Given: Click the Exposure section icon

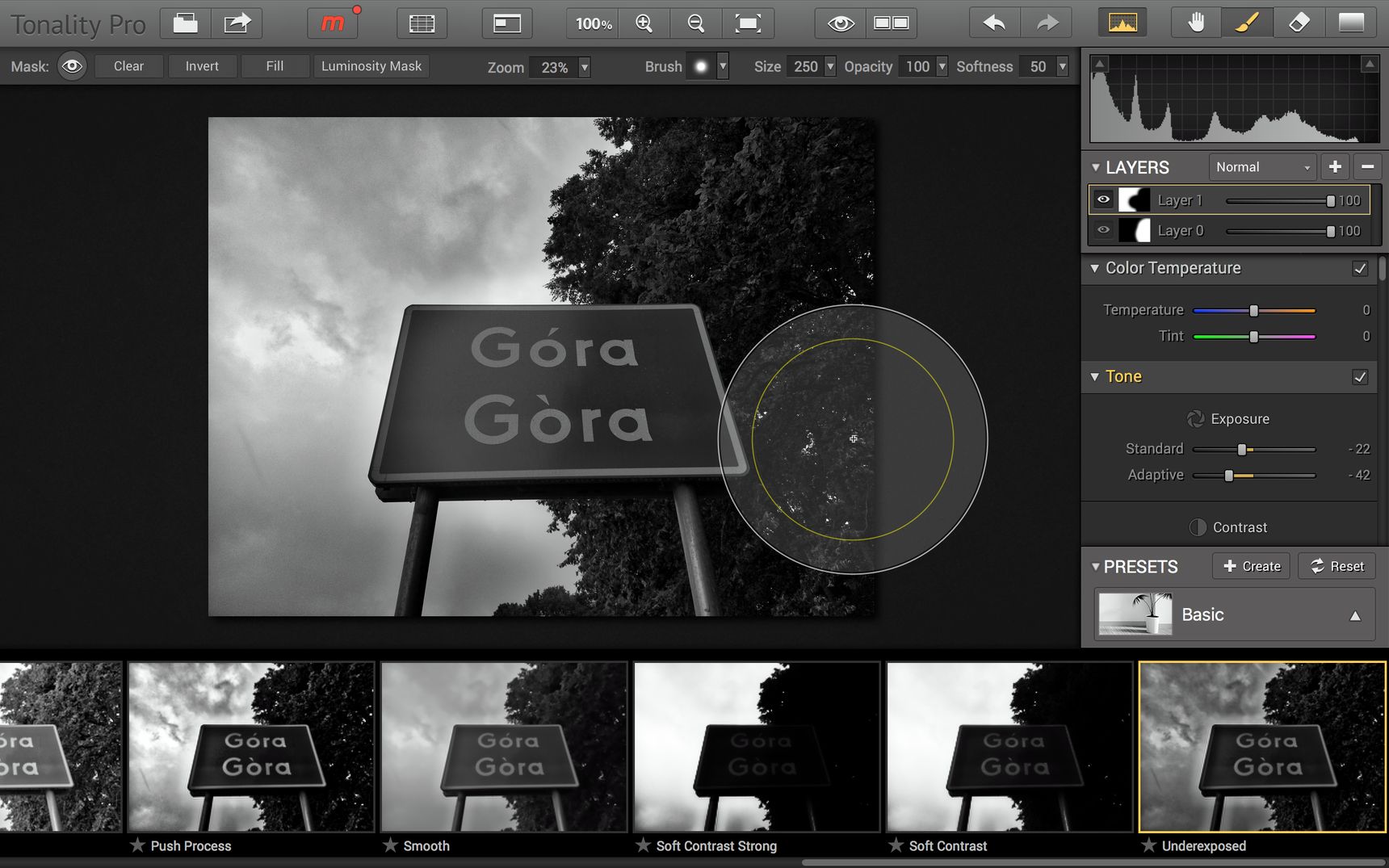Looking at the screenshot, I should (x=1195, y=418).
